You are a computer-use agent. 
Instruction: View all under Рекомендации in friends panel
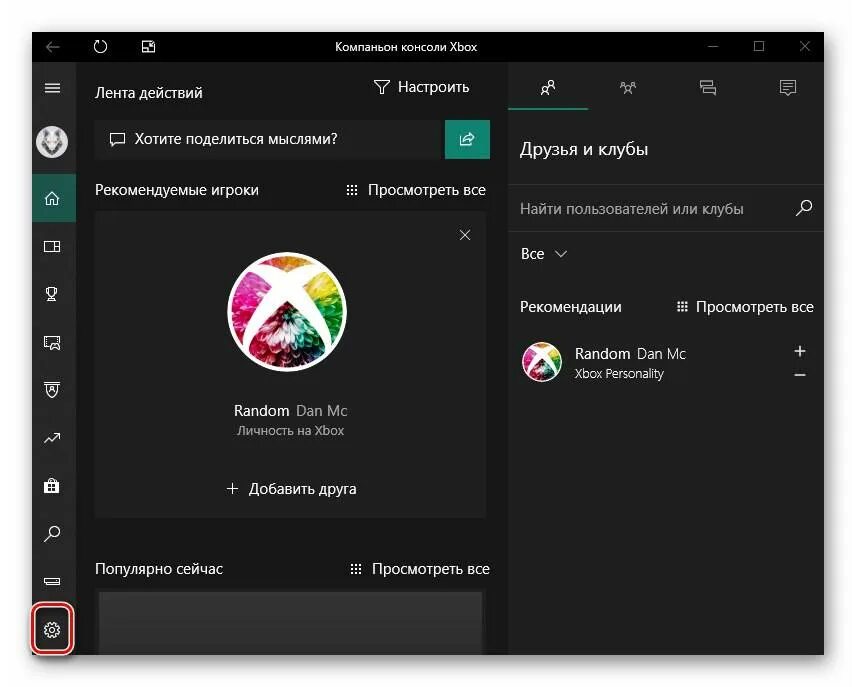pyautogui.click(x=745, y=307)
